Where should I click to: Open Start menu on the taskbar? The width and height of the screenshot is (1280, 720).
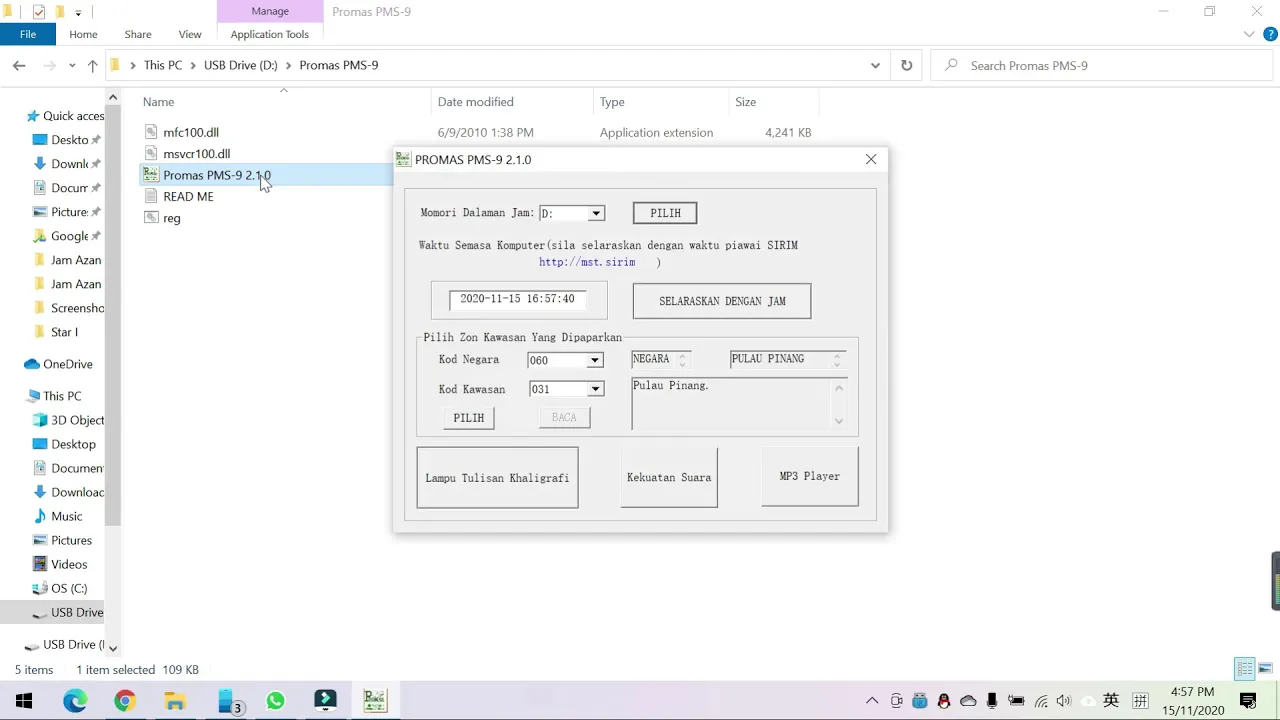coord(24,701)
